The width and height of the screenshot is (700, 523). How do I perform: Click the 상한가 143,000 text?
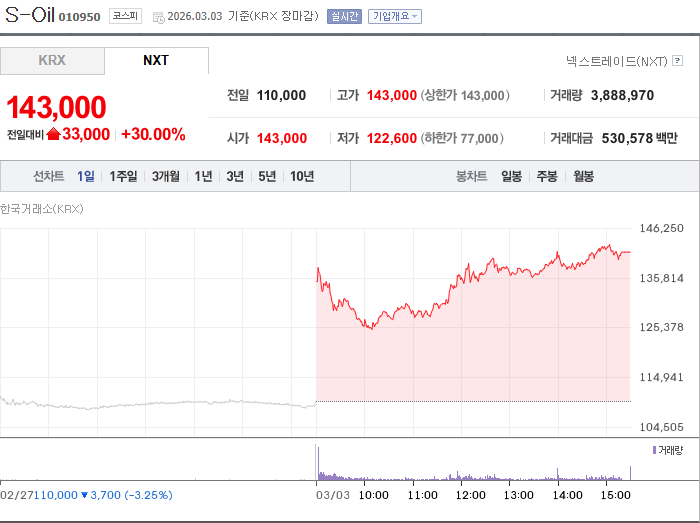coord(465,95)
